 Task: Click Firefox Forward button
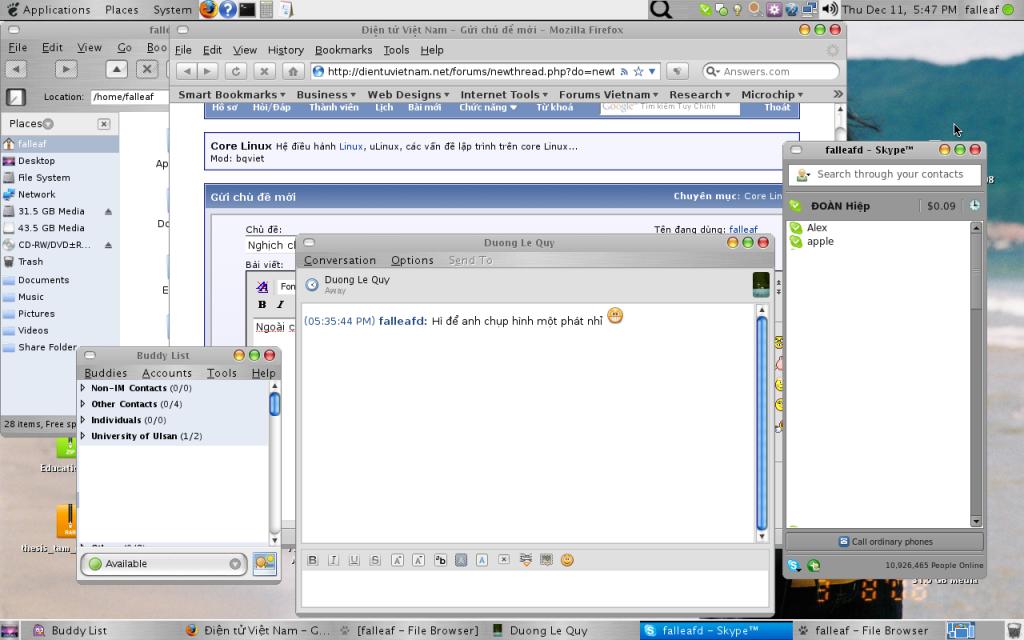208,71
